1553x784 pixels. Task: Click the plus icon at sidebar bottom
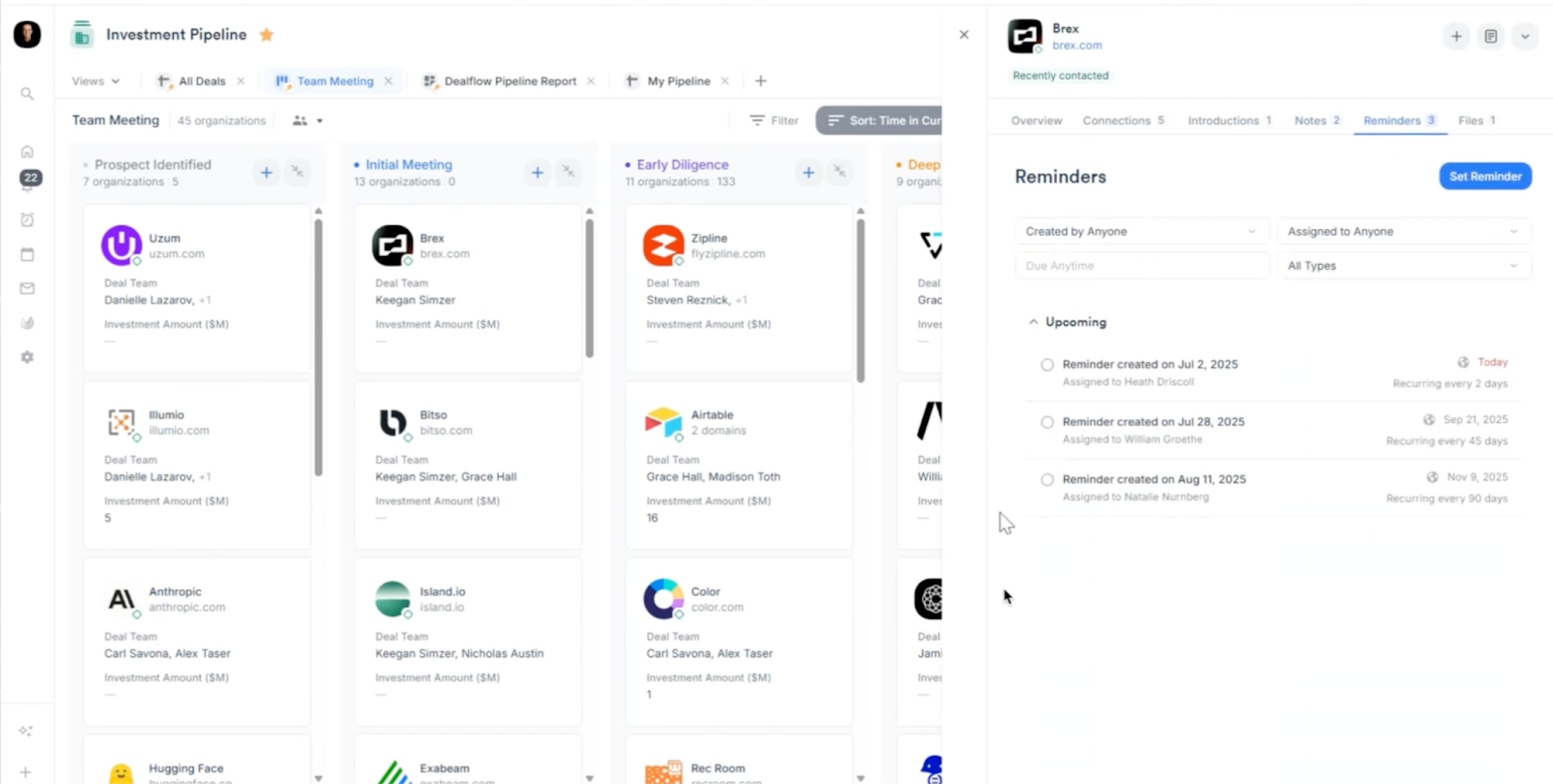26,772
